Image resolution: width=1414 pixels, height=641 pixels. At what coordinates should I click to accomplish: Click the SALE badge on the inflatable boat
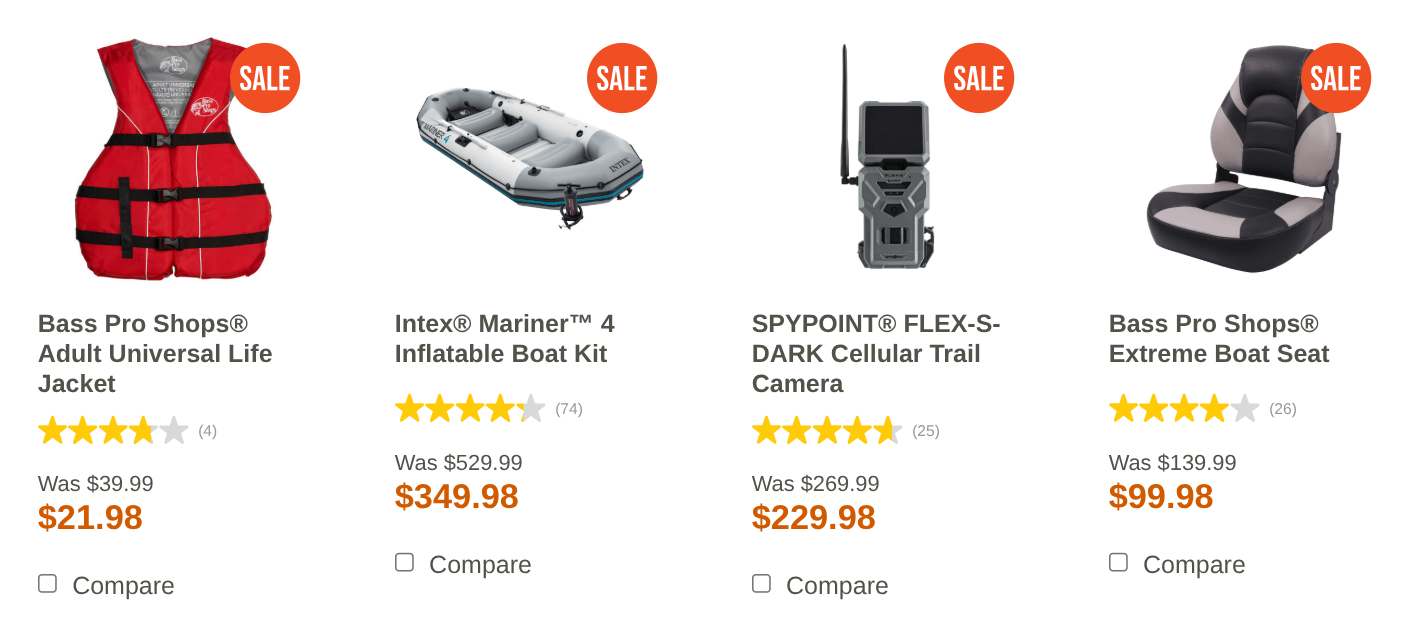621,77
